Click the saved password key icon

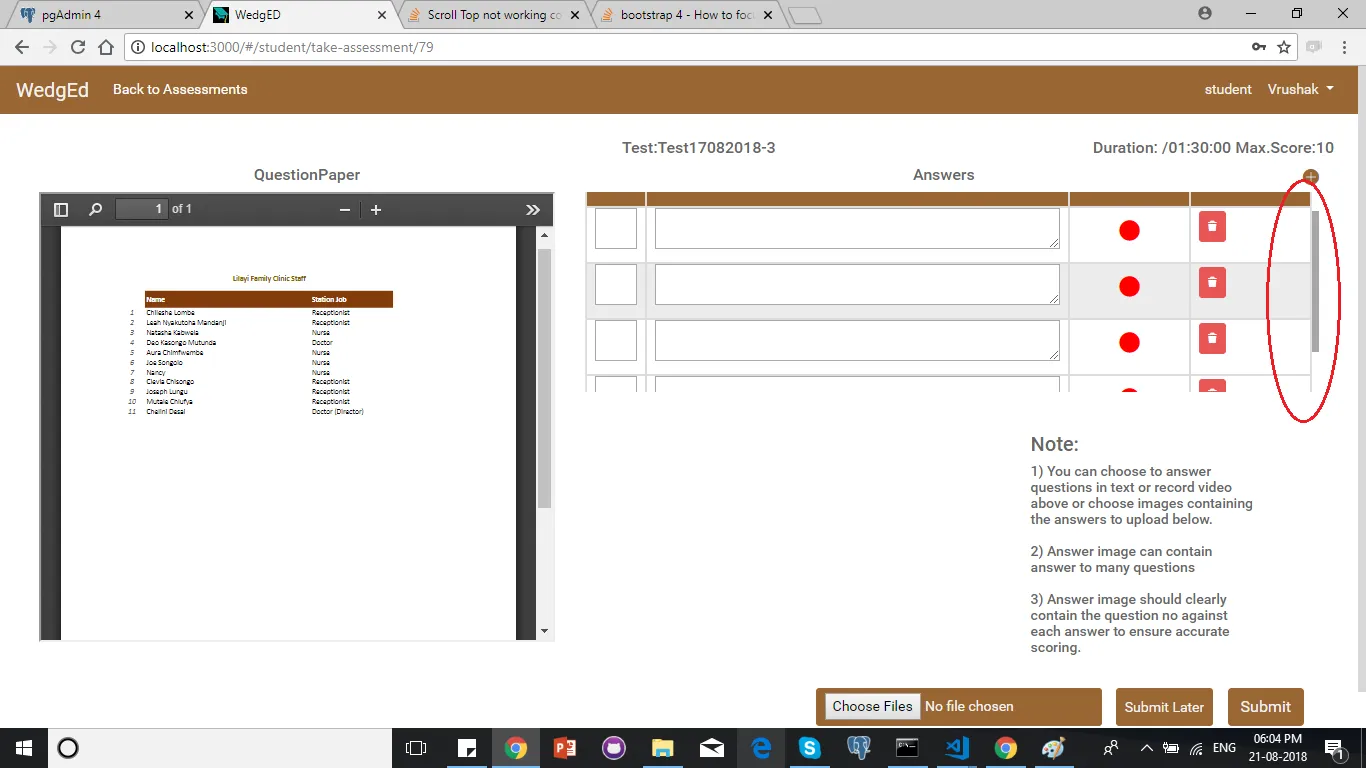1259,47
